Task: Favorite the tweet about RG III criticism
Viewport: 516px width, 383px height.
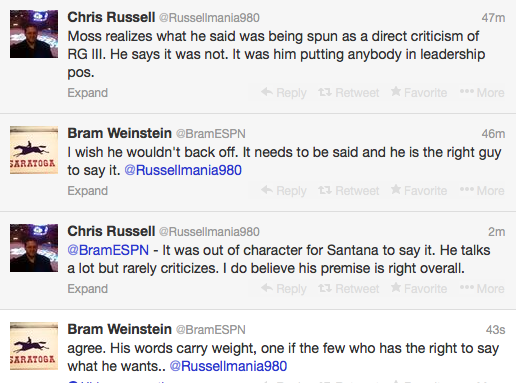Action: [419, 92]
